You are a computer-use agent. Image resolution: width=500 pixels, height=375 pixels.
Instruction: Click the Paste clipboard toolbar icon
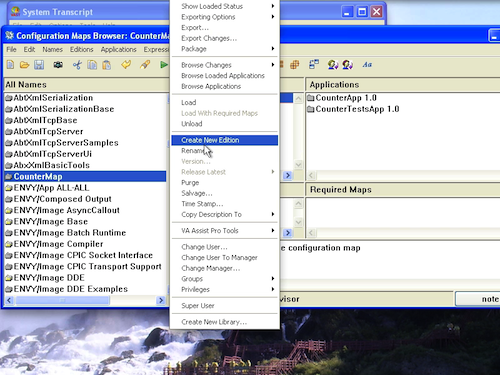point(107,64)
